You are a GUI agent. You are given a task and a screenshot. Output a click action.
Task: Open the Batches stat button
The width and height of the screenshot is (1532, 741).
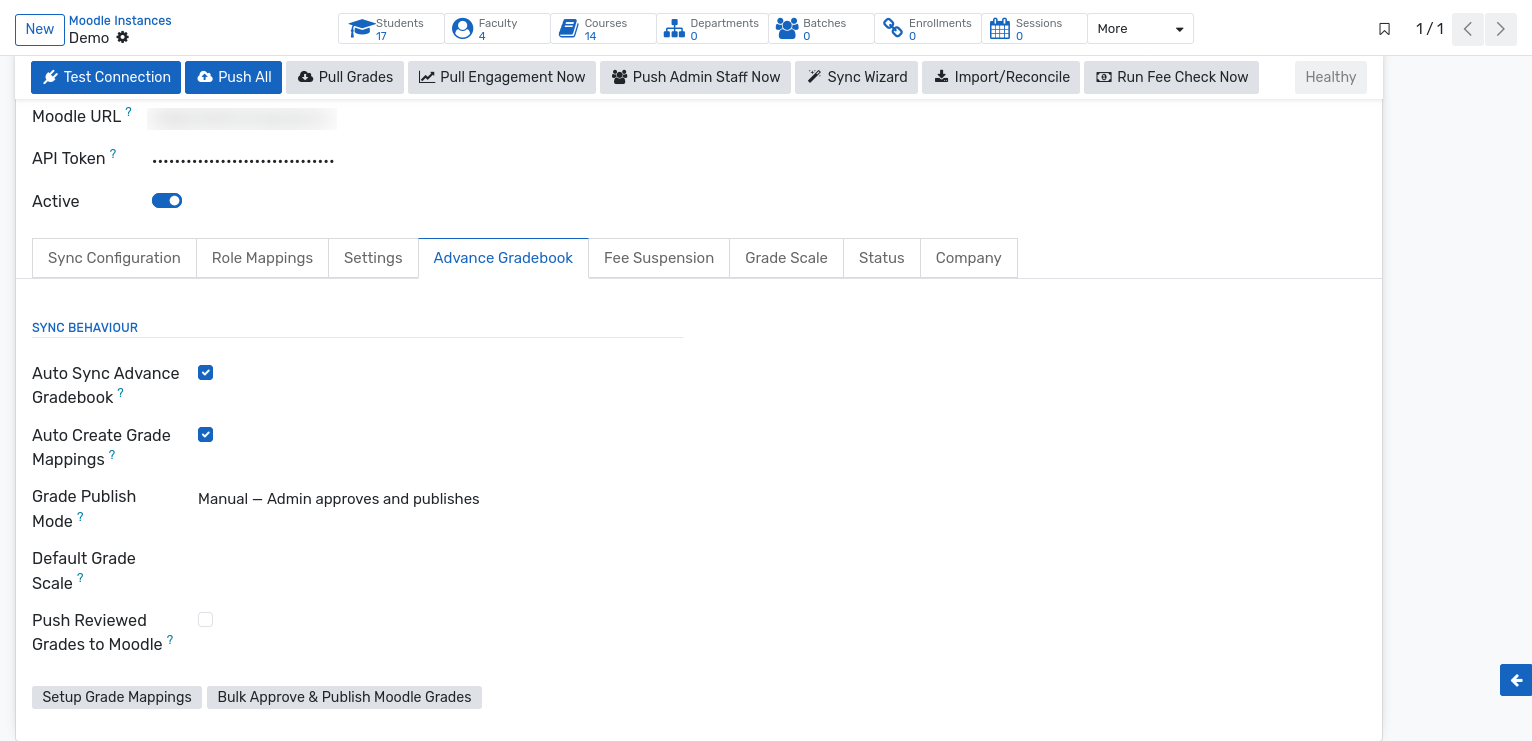coord(821,29)
